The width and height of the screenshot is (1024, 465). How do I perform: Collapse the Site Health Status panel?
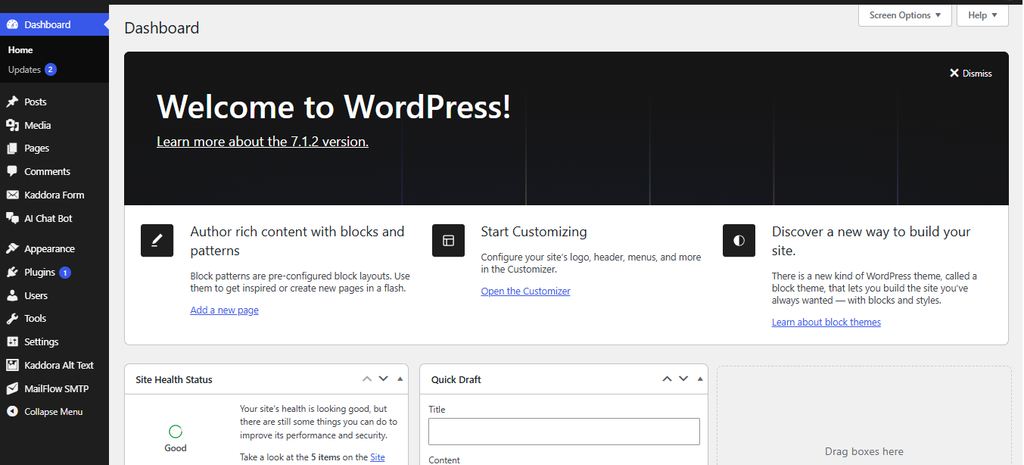click(400, 379)
